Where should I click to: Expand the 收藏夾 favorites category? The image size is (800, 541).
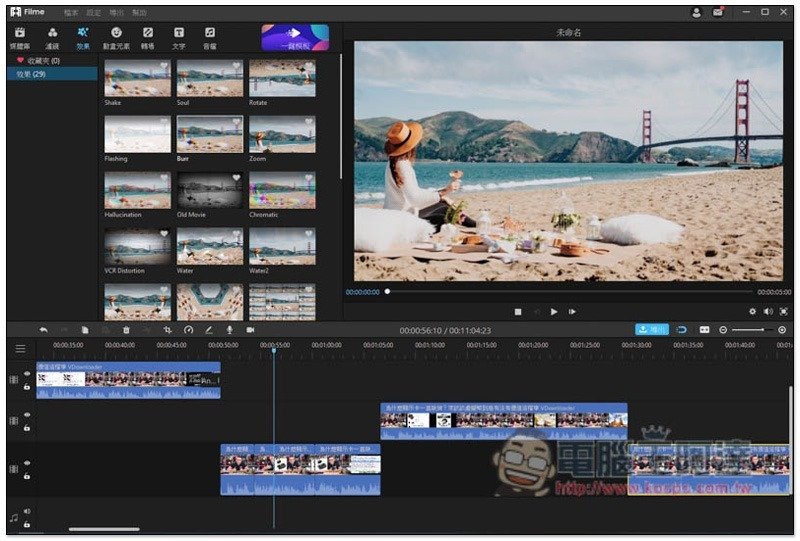pyautogui.click(x=38, y=61)
